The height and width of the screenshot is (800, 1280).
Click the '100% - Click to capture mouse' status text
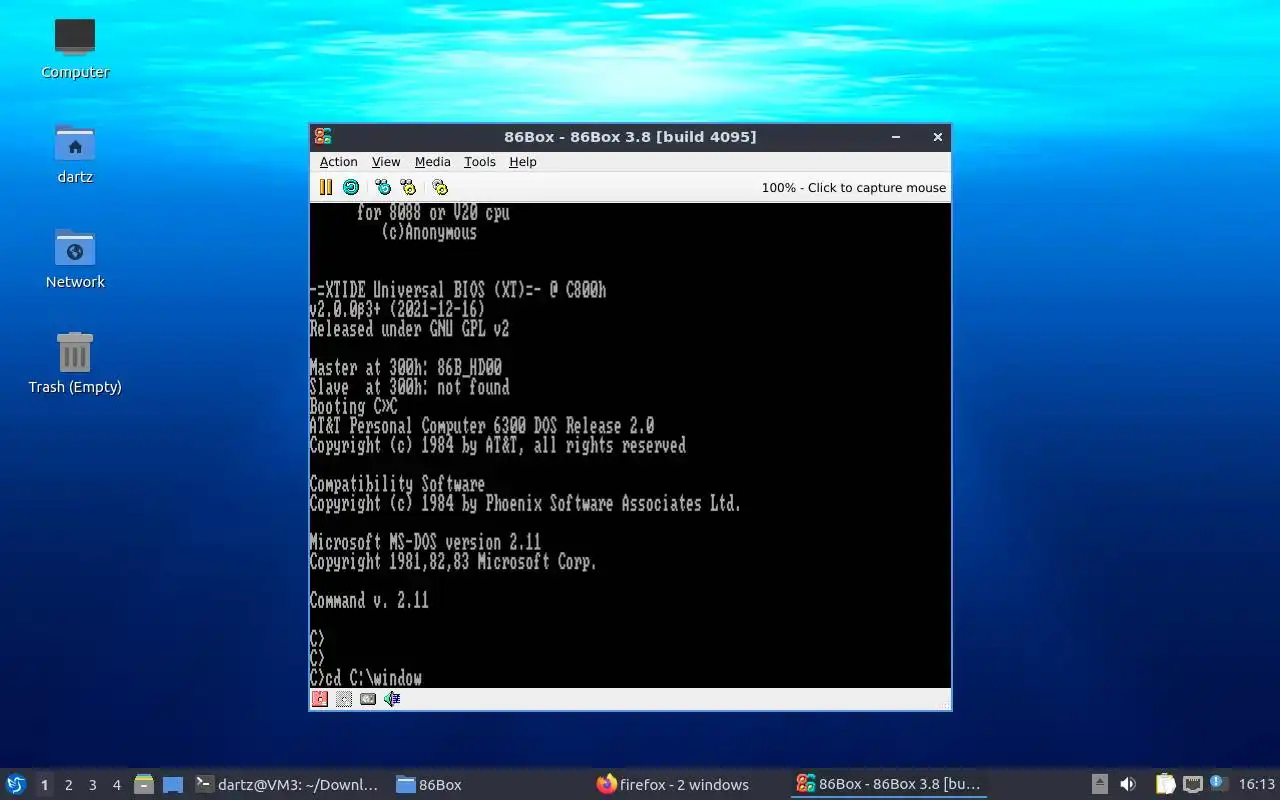pyautogui.click(x=854, y=187)
